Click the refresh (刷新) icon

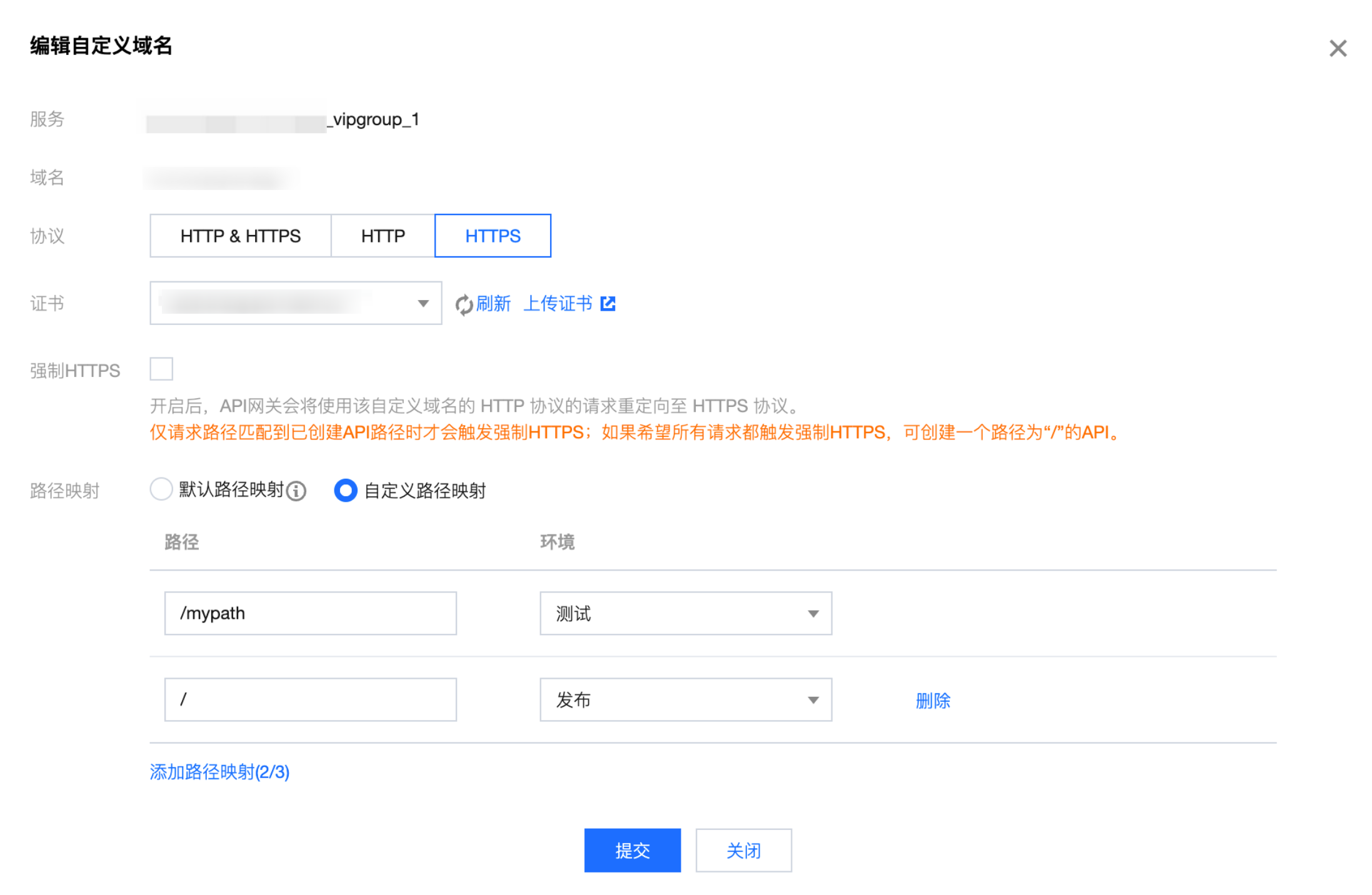click(x=464, y=304)
